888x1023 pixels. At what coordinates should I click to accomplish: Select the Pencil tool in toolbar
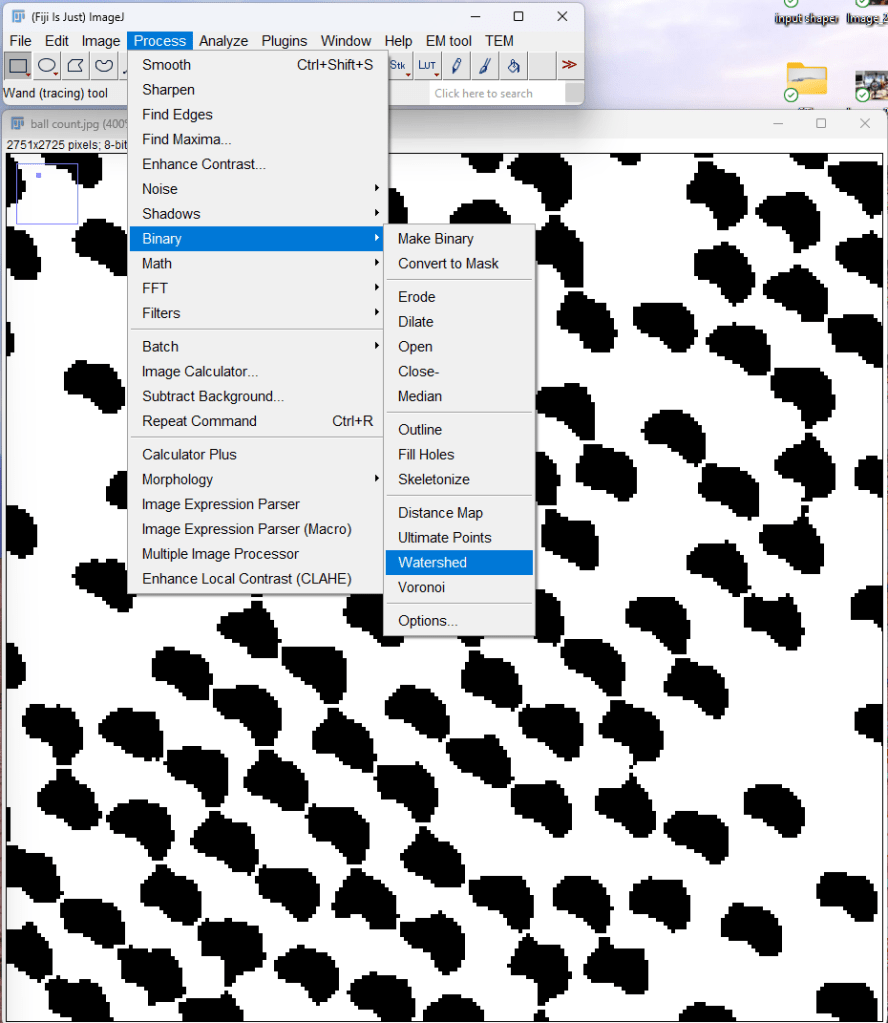[x=456, y=66]
